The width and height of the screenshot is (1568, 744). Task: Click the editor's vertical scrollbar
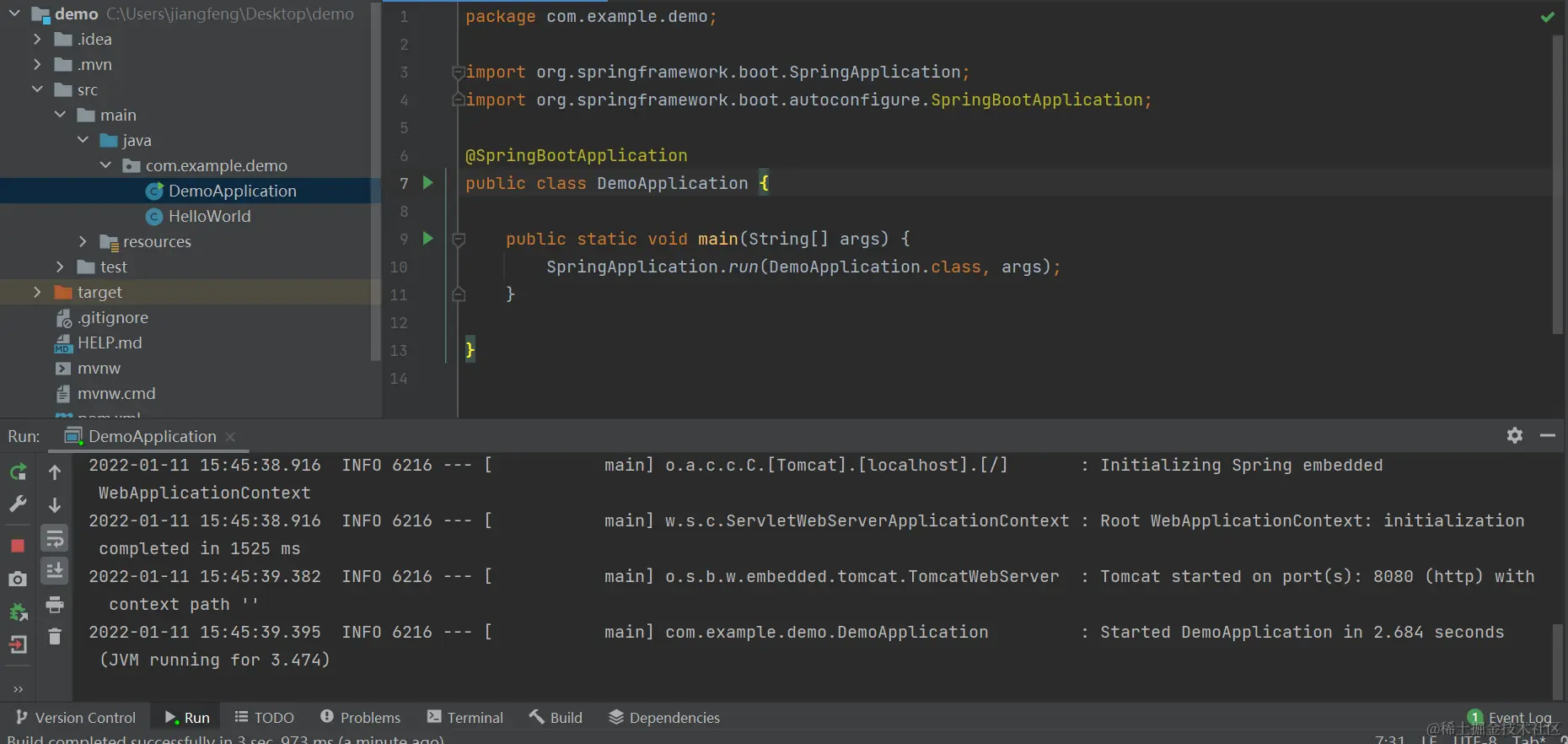coord(1557,186)
